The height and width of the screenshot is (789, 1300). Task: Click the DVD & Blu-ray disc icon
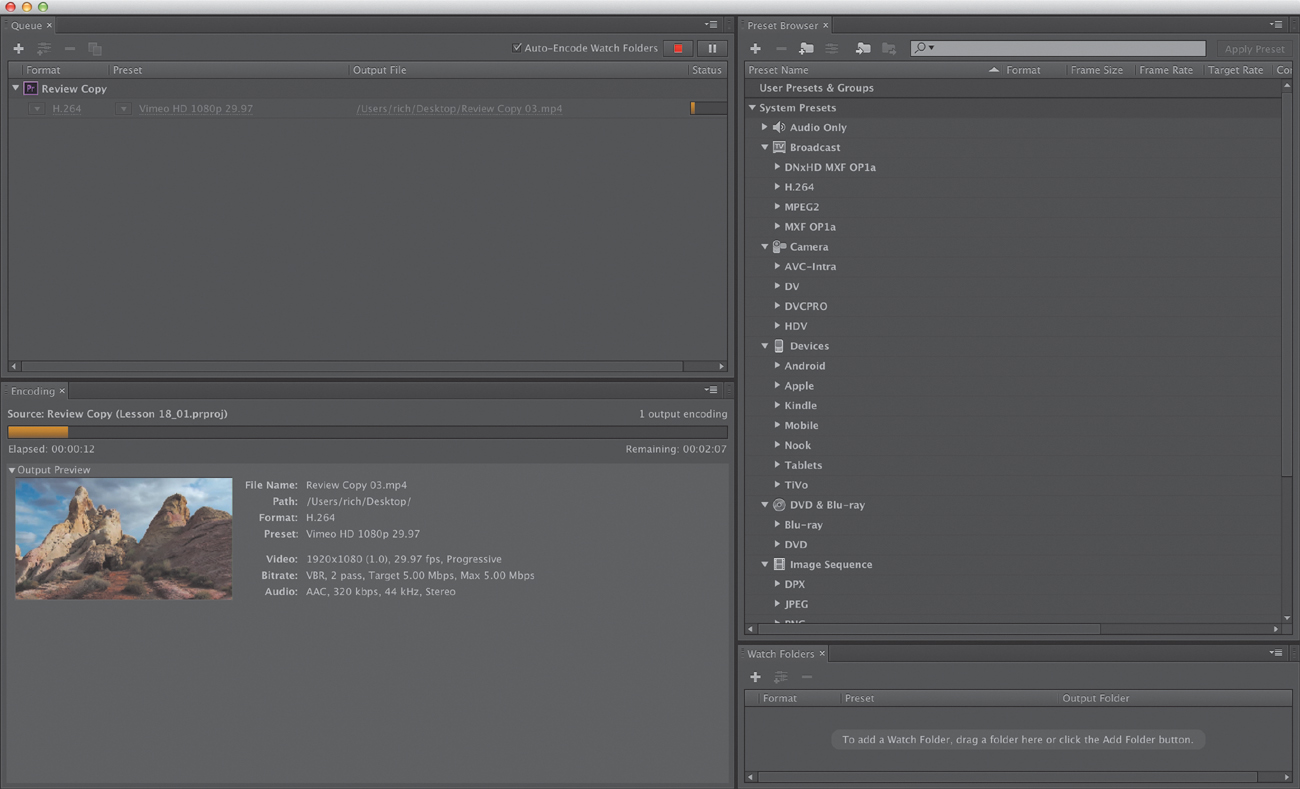[779, 505]
